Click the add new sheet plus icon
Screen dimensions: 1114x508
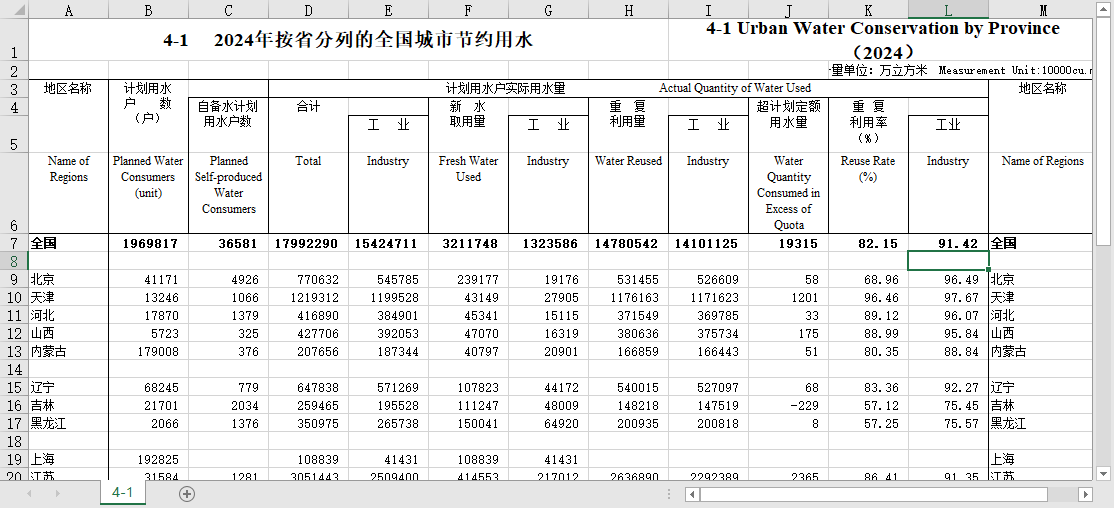click(x=187, y=494)
